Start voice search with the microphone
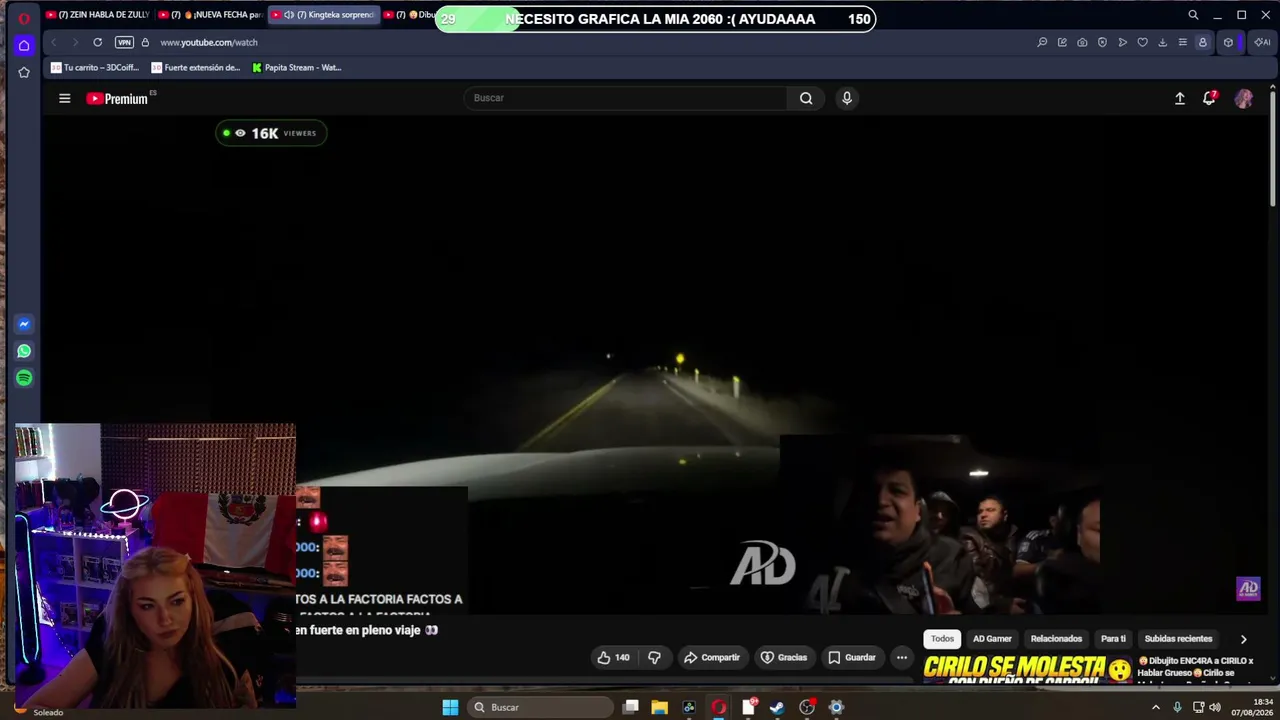Viewport: 1280px width, 720px height. (x=847, y=98)
